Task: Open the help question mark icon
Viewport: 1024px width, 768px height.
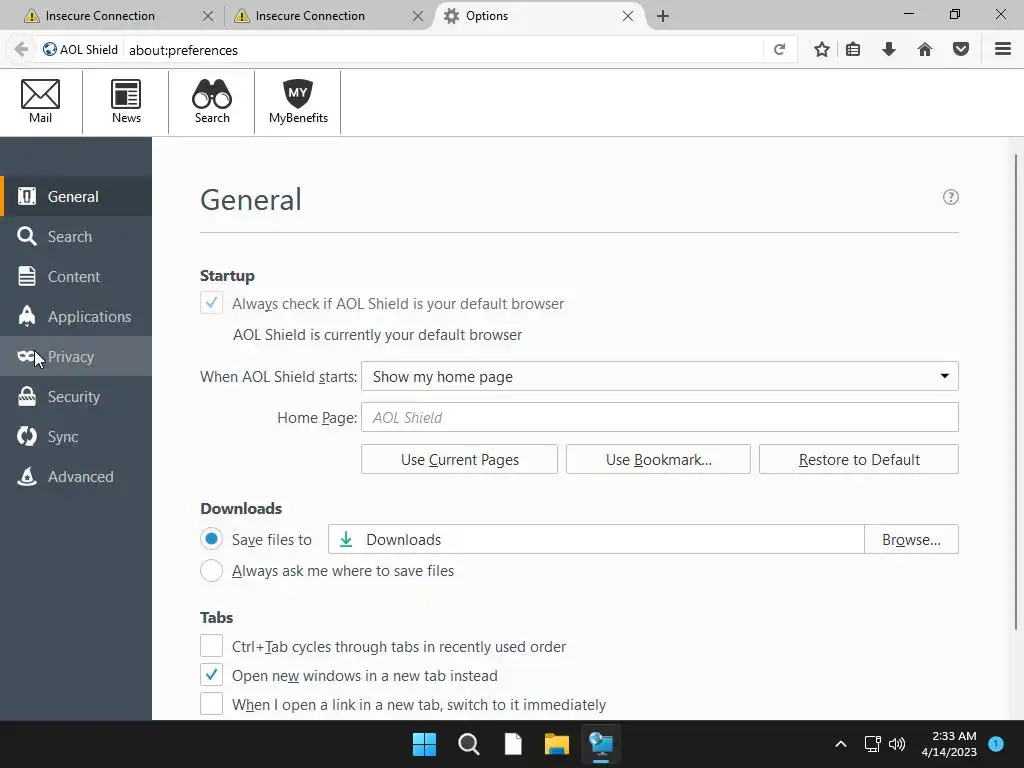Action: point(950,197)
